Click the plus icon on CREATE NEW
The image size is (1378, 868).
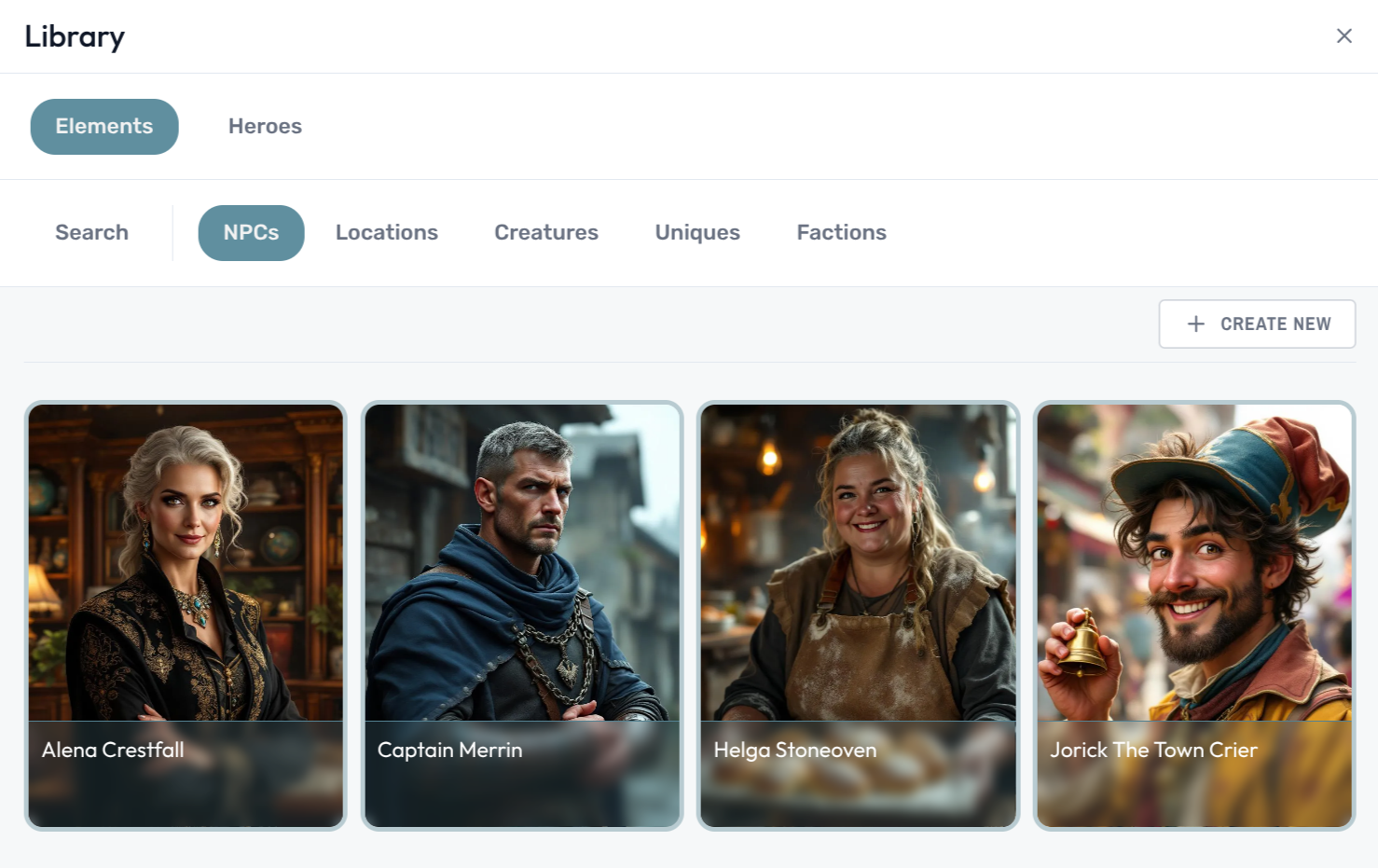[x=1194, y=324]
